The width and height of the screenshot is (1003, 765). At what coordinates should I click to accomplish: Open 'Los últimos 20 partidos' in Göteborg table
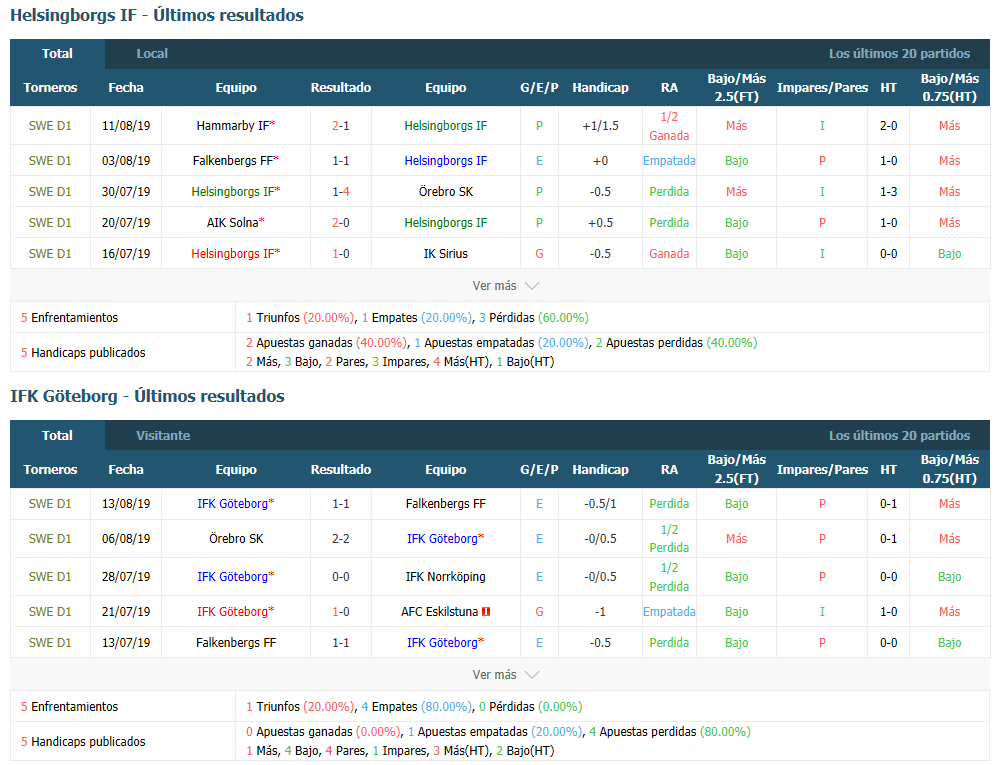click(x=899, y=436)
